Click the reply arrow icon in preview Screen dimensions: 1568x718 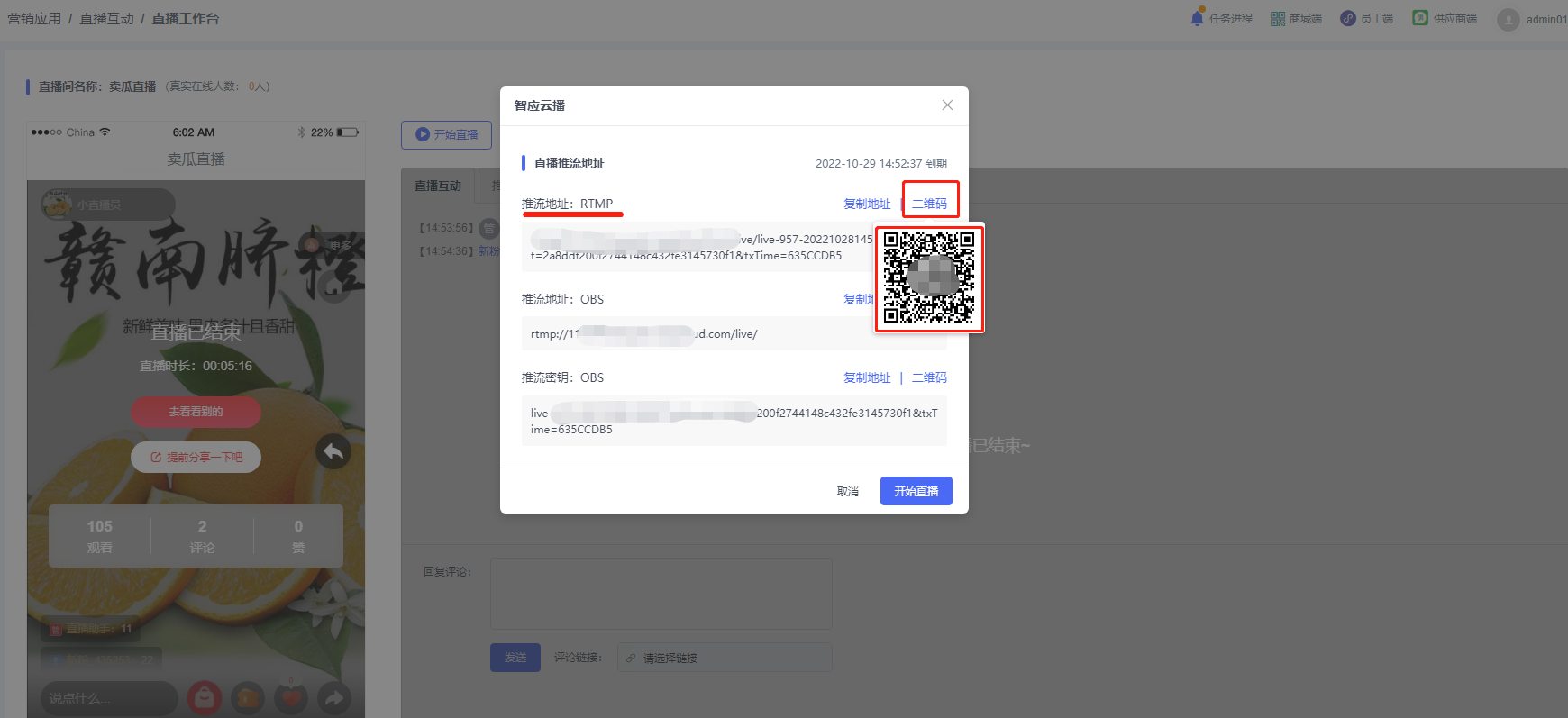pyautogui.click(x=333, y=451)
